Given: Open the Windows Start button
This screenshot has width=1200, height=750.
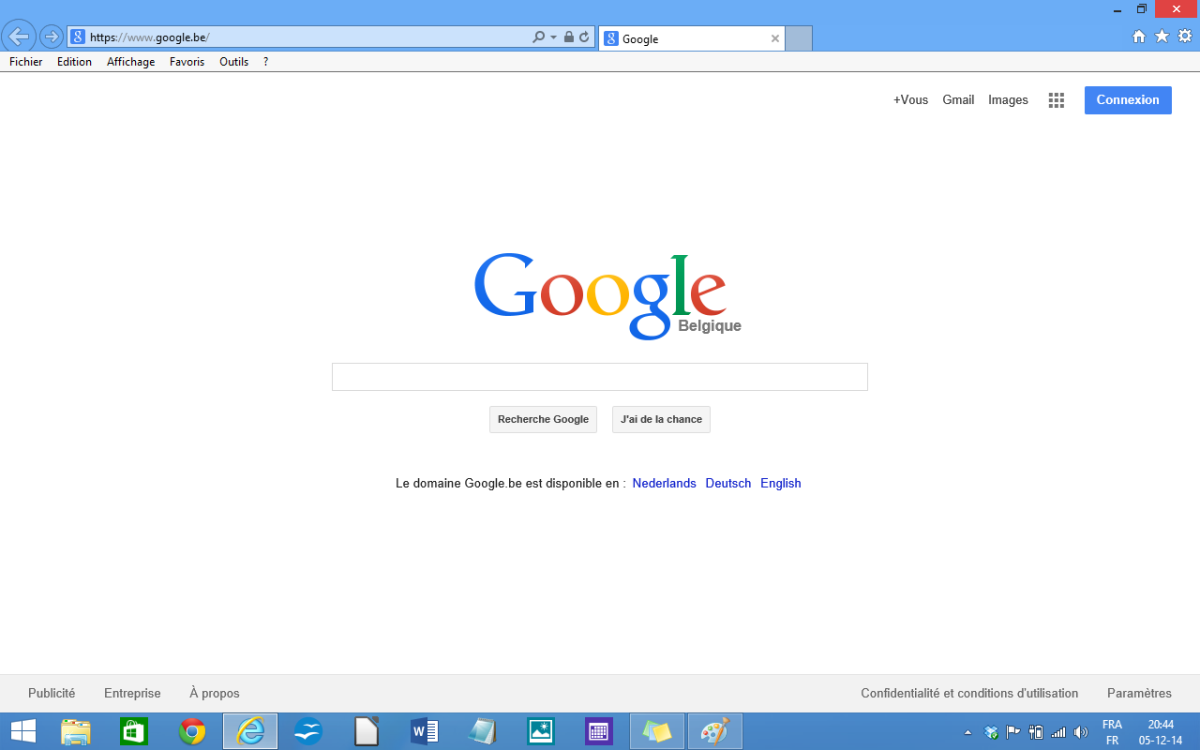Looking at the screenshot, I should 23,732.
